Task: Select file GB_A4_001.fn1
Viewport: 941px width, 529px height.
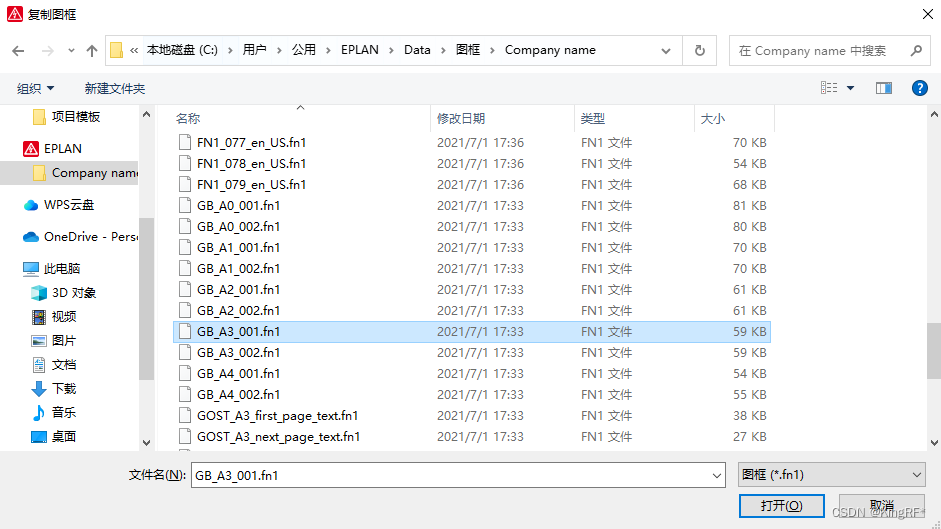Action: click(238, 373)
